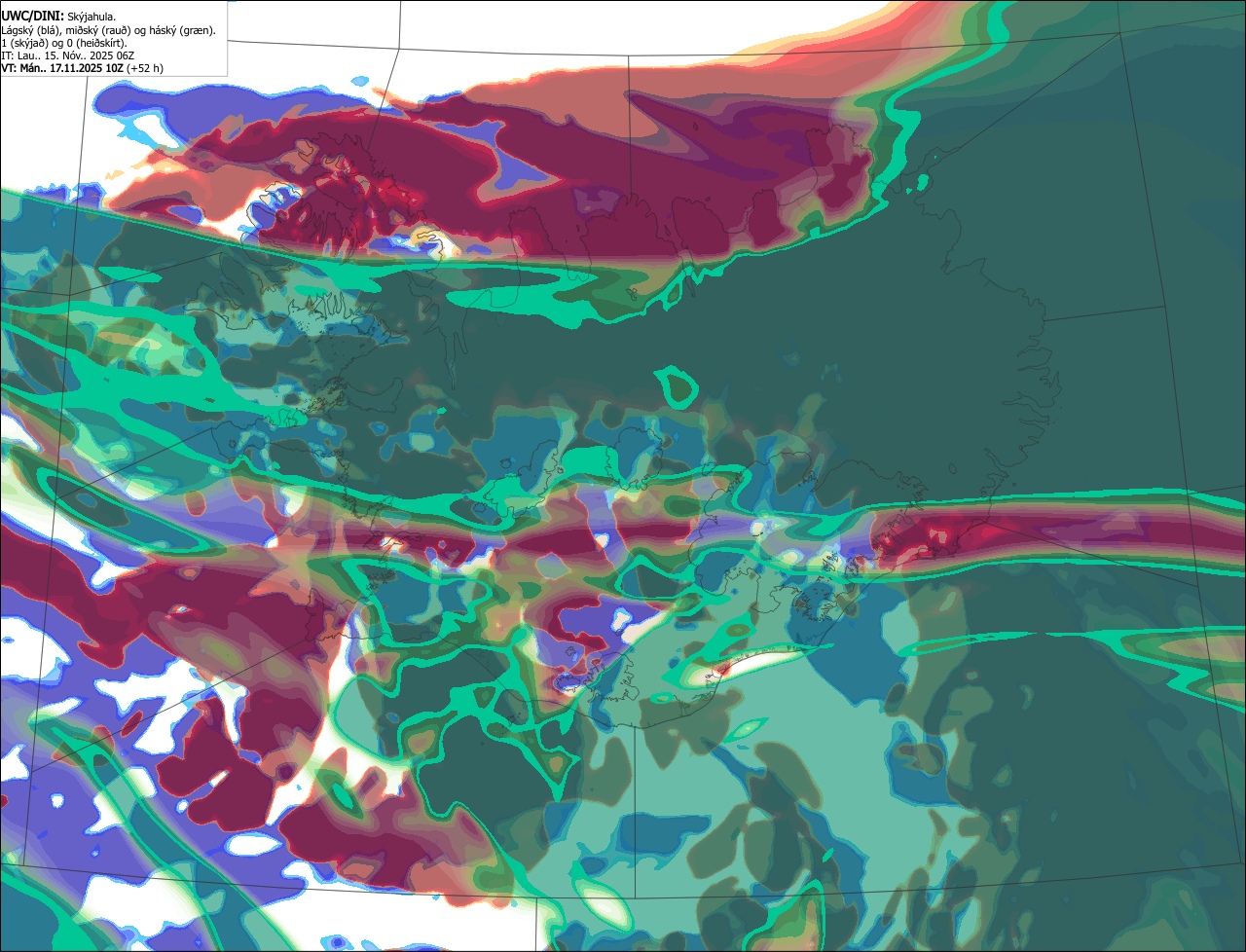Click the 'IT: Lau.. 15. Nóv.. 2025 06Z' line
Screen dimensions: 1246x952
[x=67, y=55]
